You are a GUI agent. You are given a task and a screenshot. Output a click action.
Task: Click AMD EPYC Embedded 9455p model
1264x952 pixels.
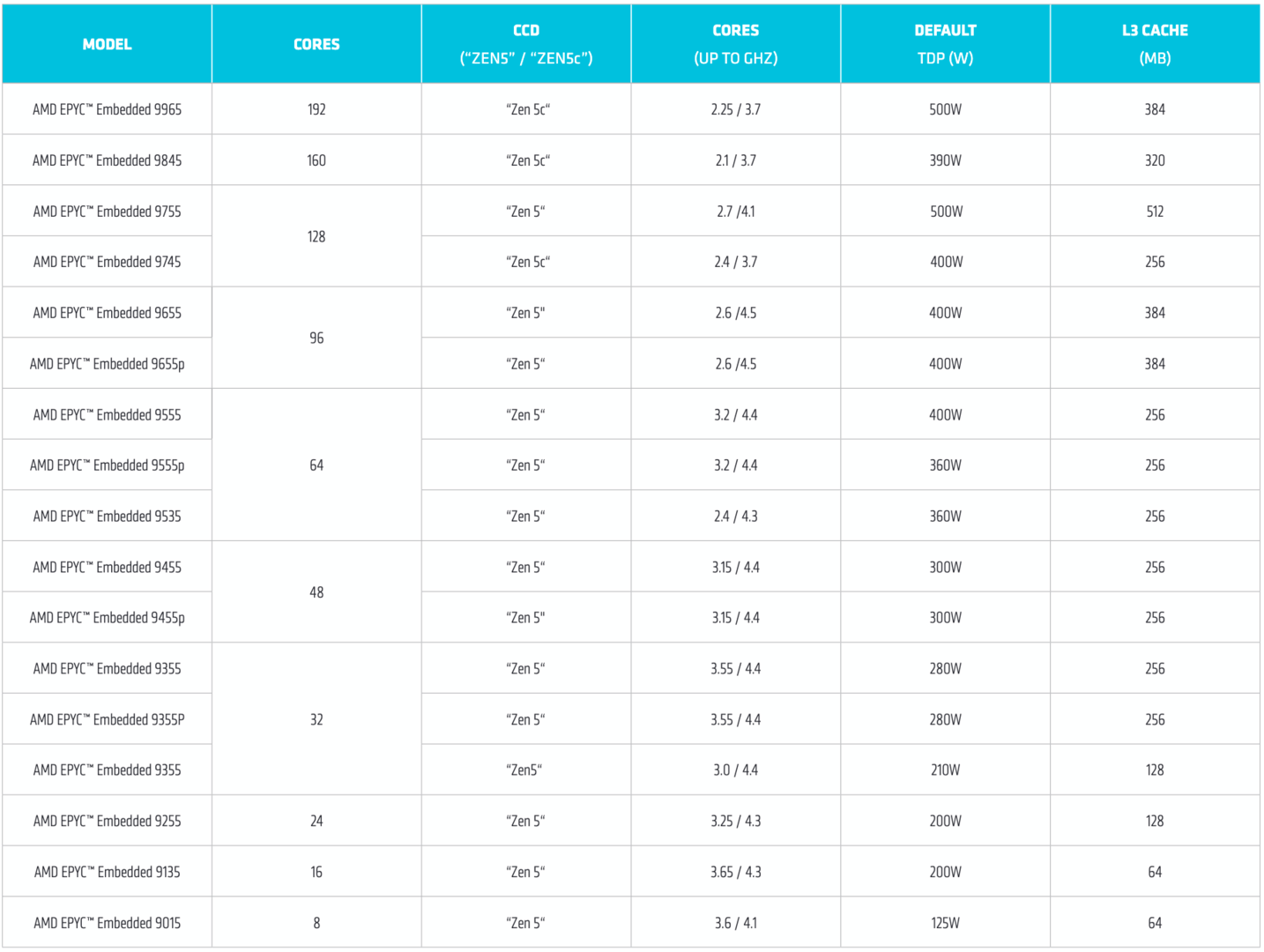click(107, 618)
